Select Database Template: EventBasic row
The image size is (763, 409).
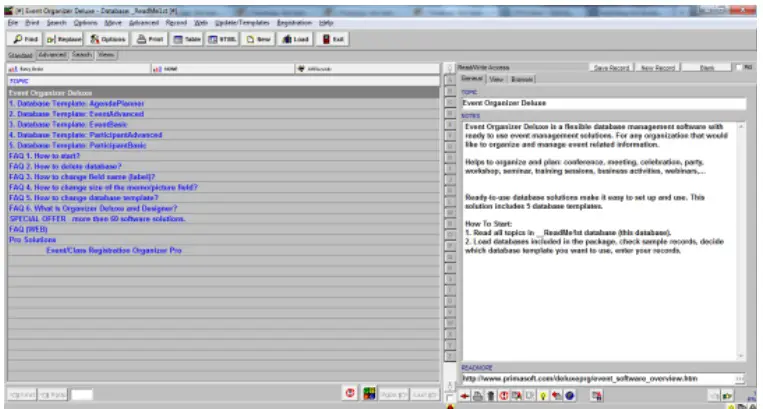223,124
